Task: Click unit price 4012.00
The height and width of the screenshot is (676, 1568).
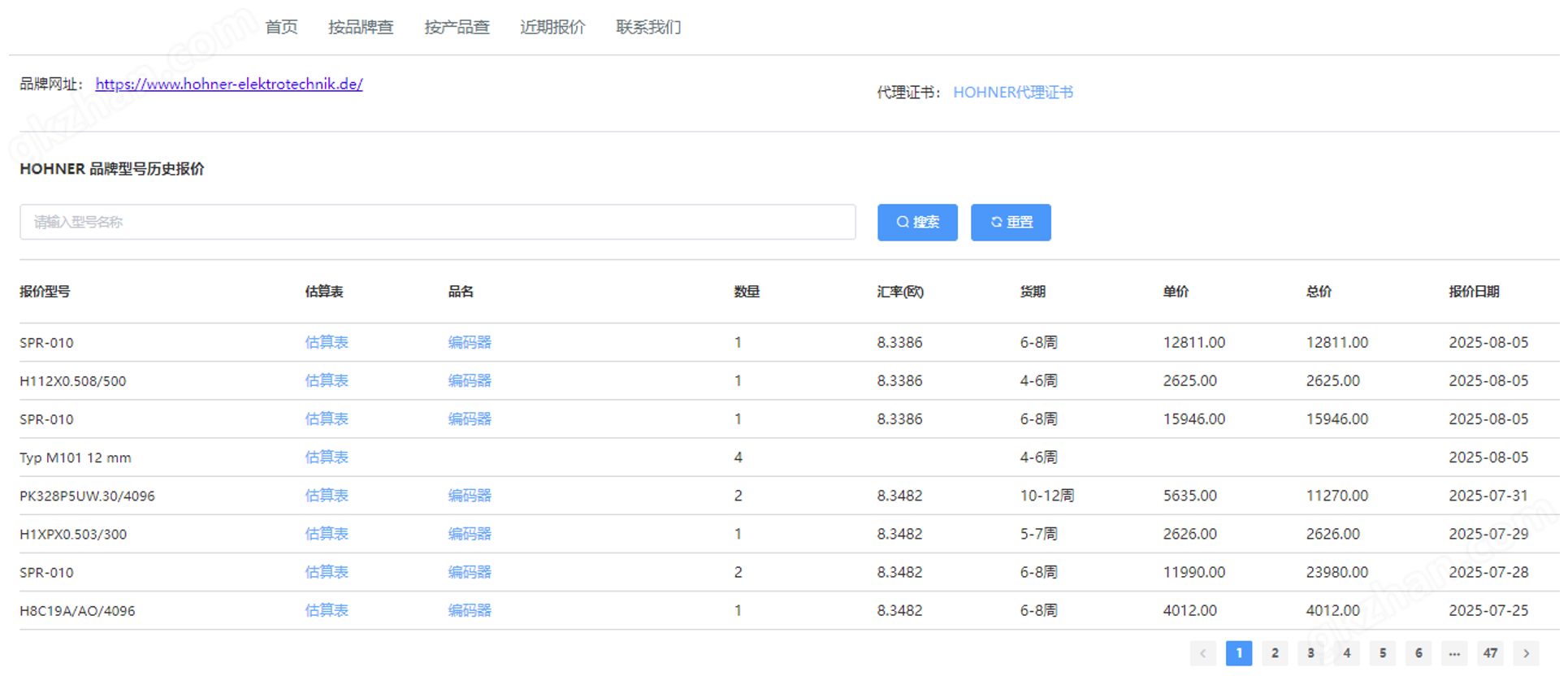Action: (1190, 610)
